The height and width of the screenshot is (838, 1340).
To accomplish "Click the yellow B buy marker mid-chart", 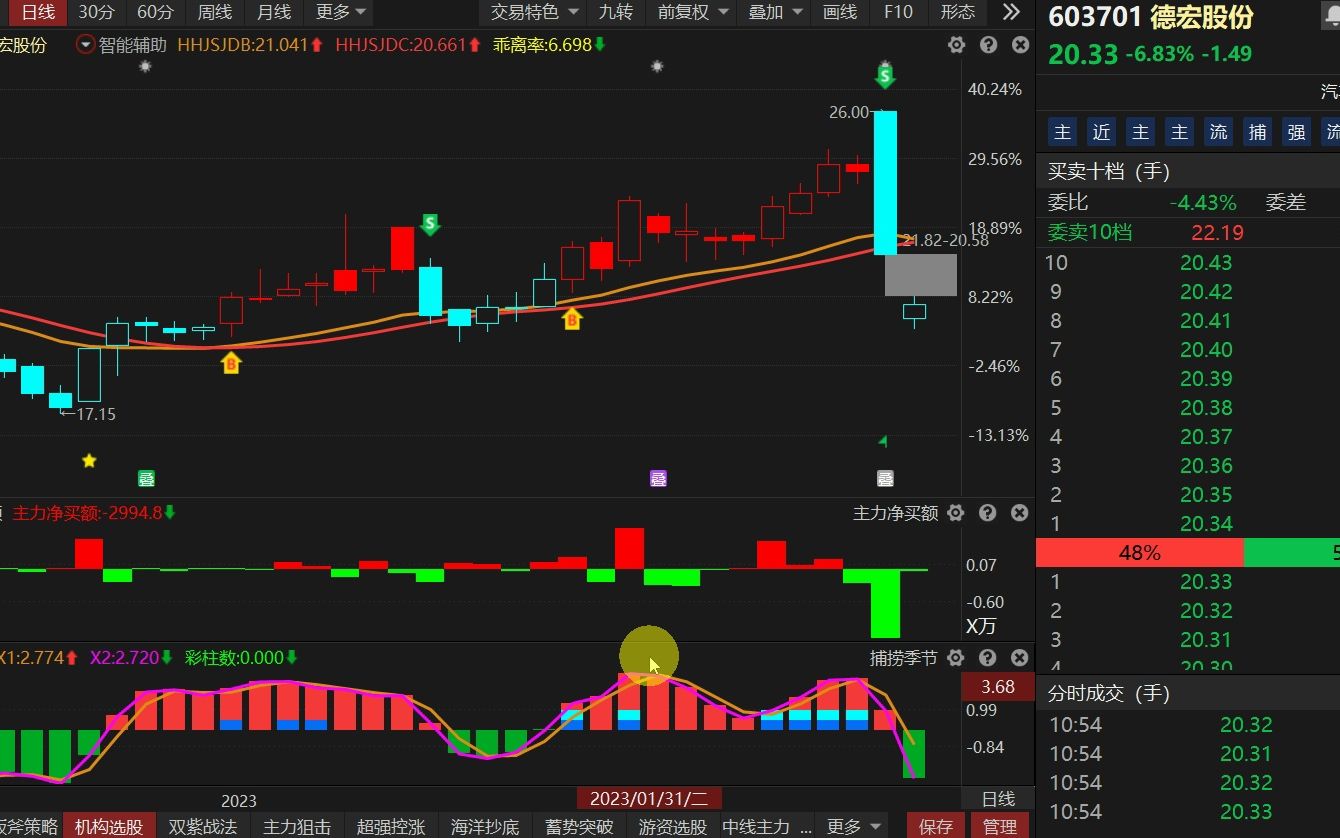I will pyautogui.click(x=572, y=319).
